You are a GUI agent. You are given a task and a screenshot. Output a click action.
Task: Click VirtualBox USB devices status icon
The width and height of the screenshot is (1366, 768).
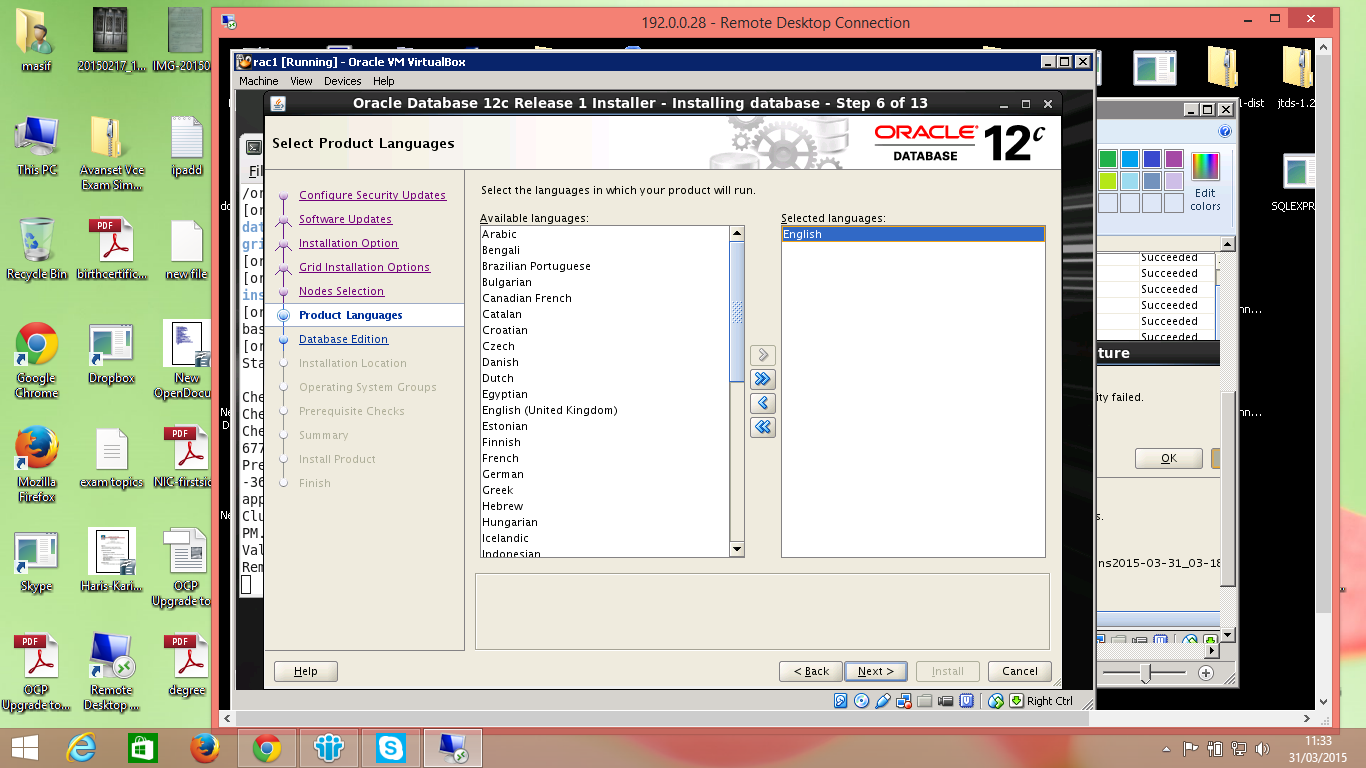883,701
